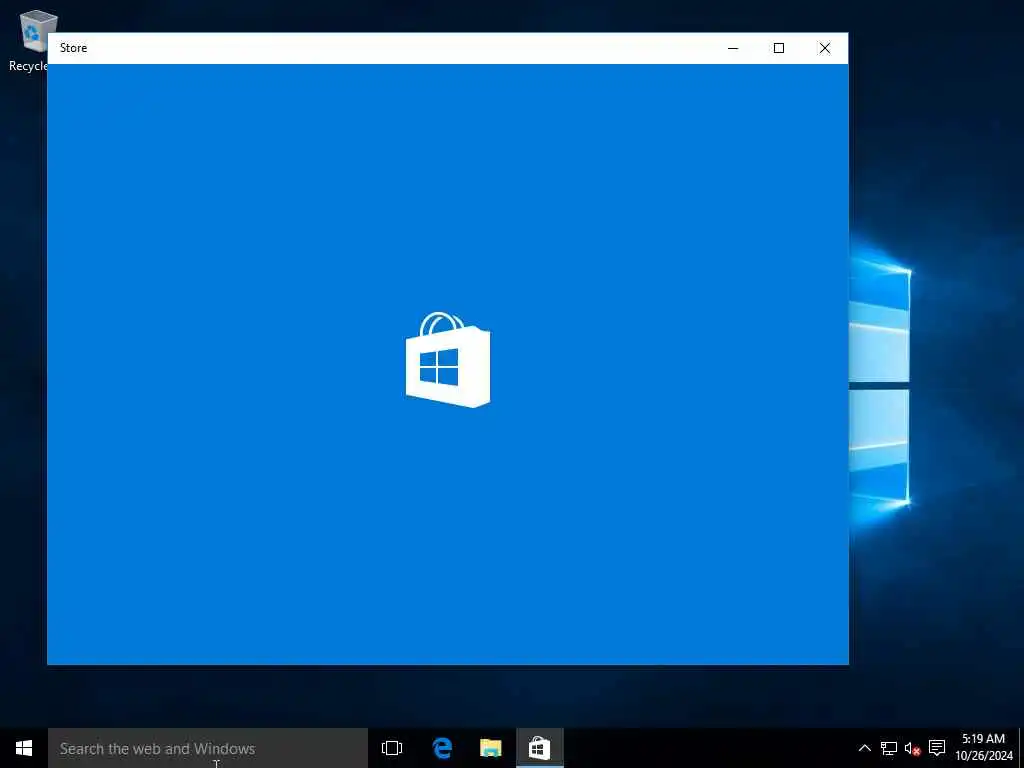Click the Search the web and Windows box

tap(208, 748)
